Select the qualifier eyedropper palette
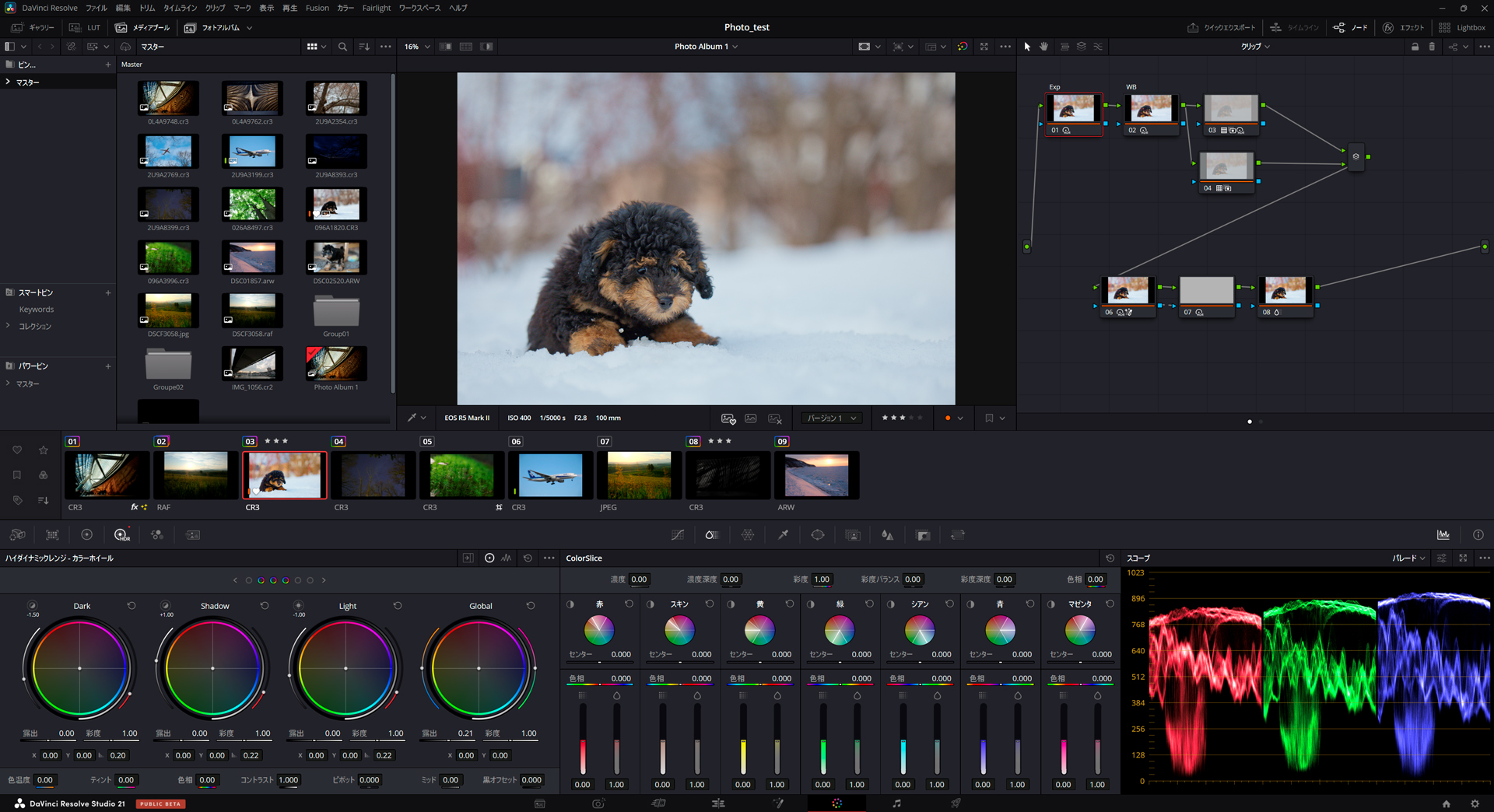 783,535
